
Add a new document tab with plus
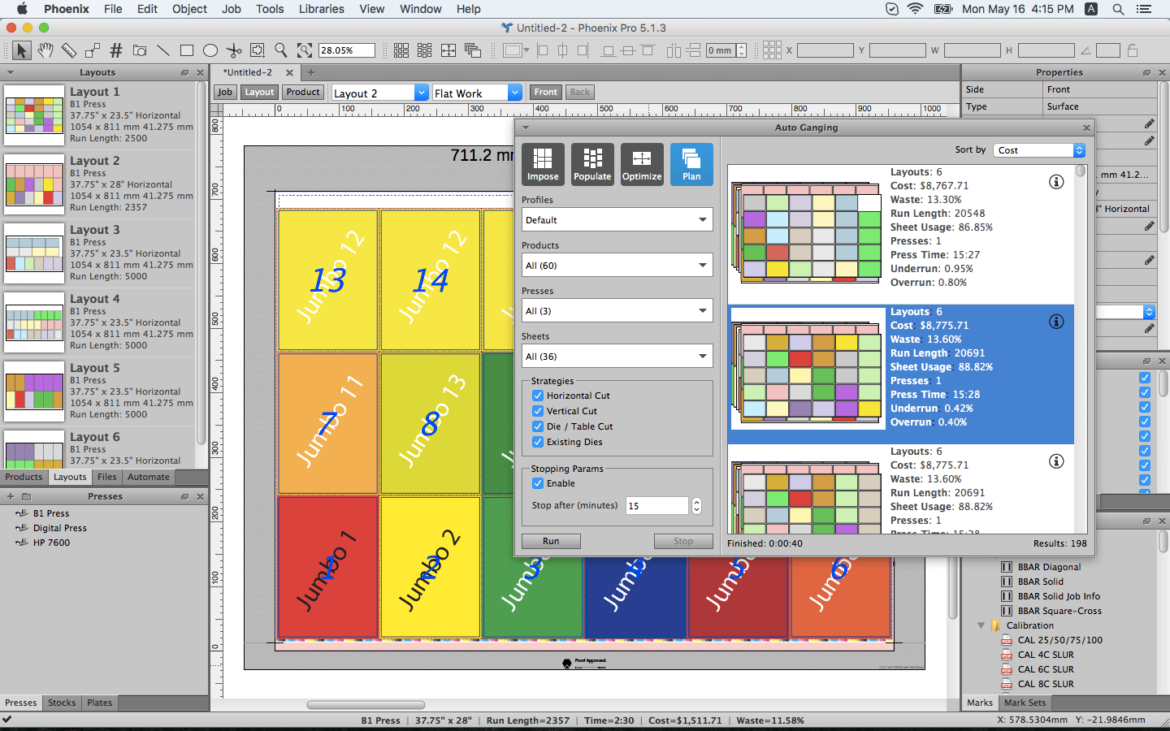click(311, 72)
